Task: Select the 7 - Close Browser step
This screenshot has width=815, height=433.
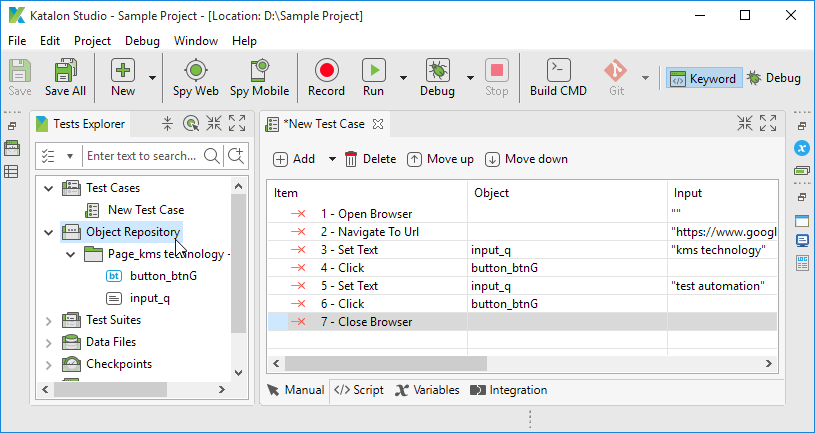Action: click(366, 322)
